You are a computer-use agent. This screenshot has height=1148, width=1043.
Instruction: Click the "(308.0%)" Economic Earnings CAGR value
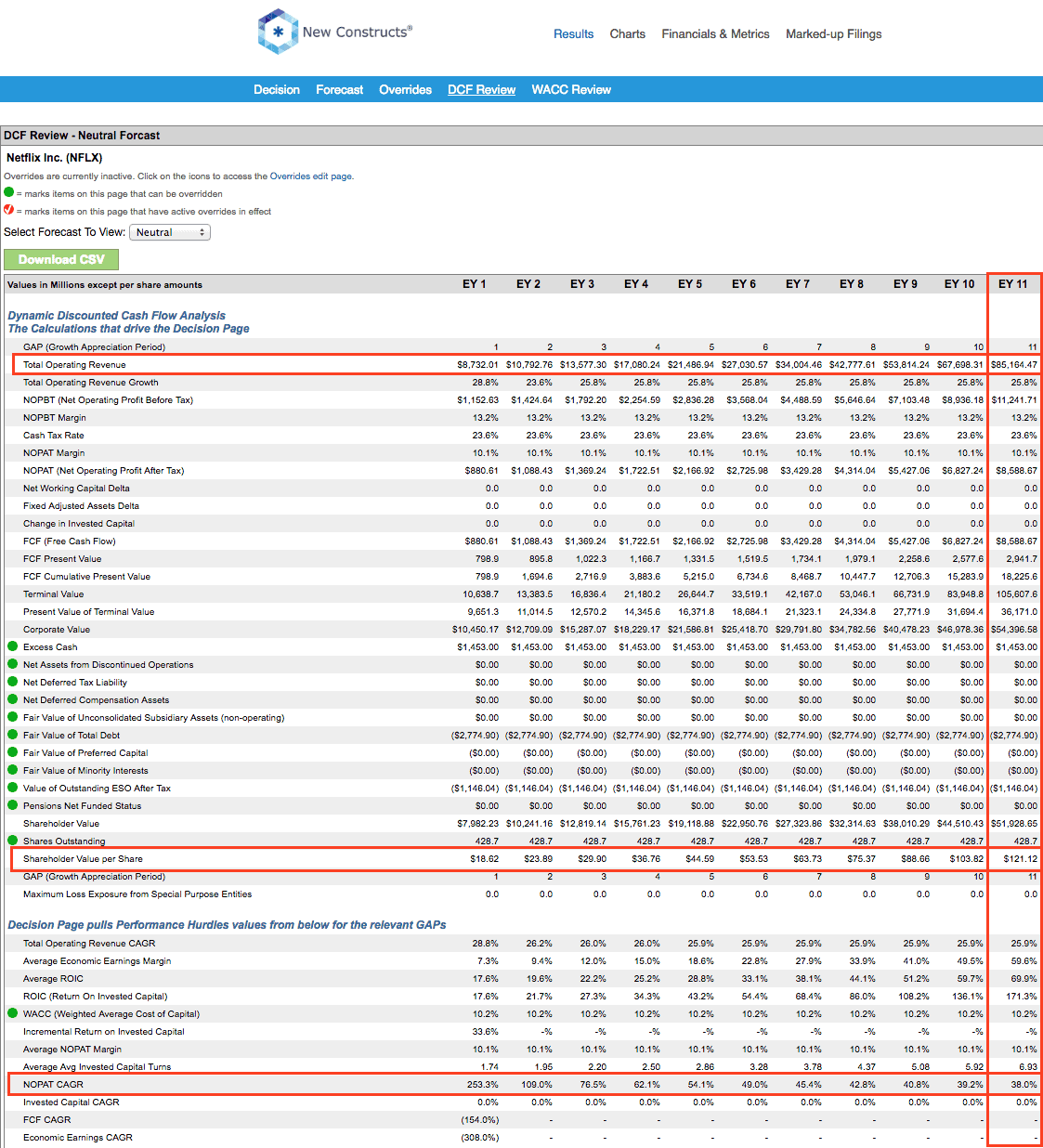click(x=480, y=1138)
